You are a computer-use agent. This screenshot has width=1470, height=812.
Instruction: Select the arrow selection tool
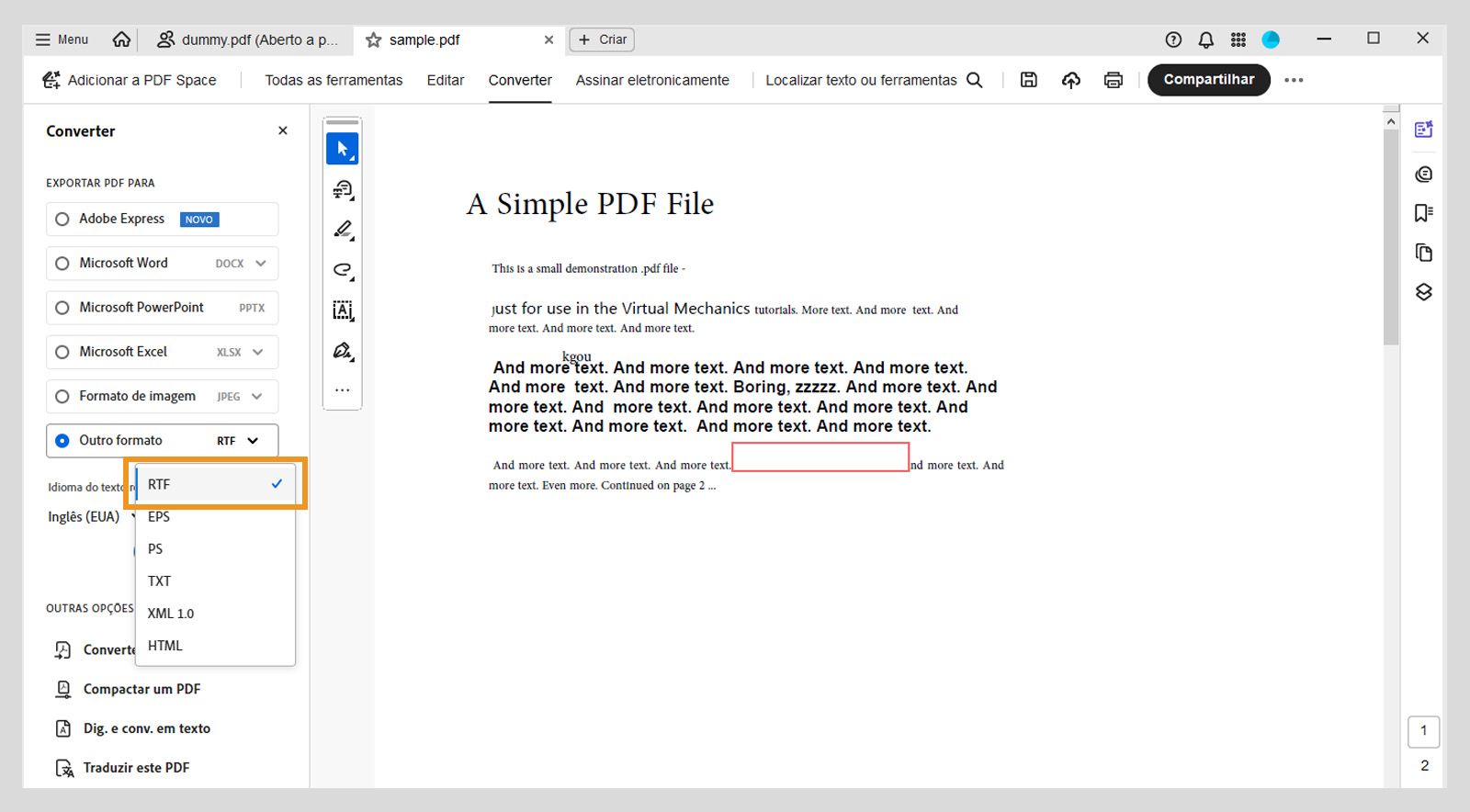coord(343,149)
